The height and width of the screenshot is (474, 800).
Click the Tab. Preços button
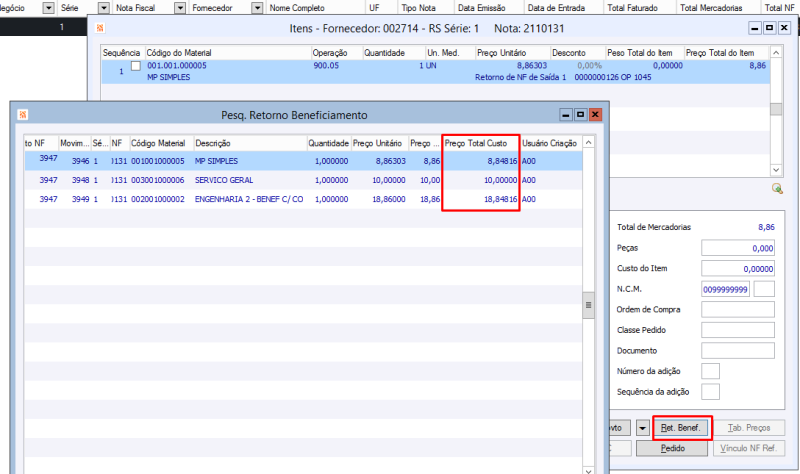[x=749, y=428]
